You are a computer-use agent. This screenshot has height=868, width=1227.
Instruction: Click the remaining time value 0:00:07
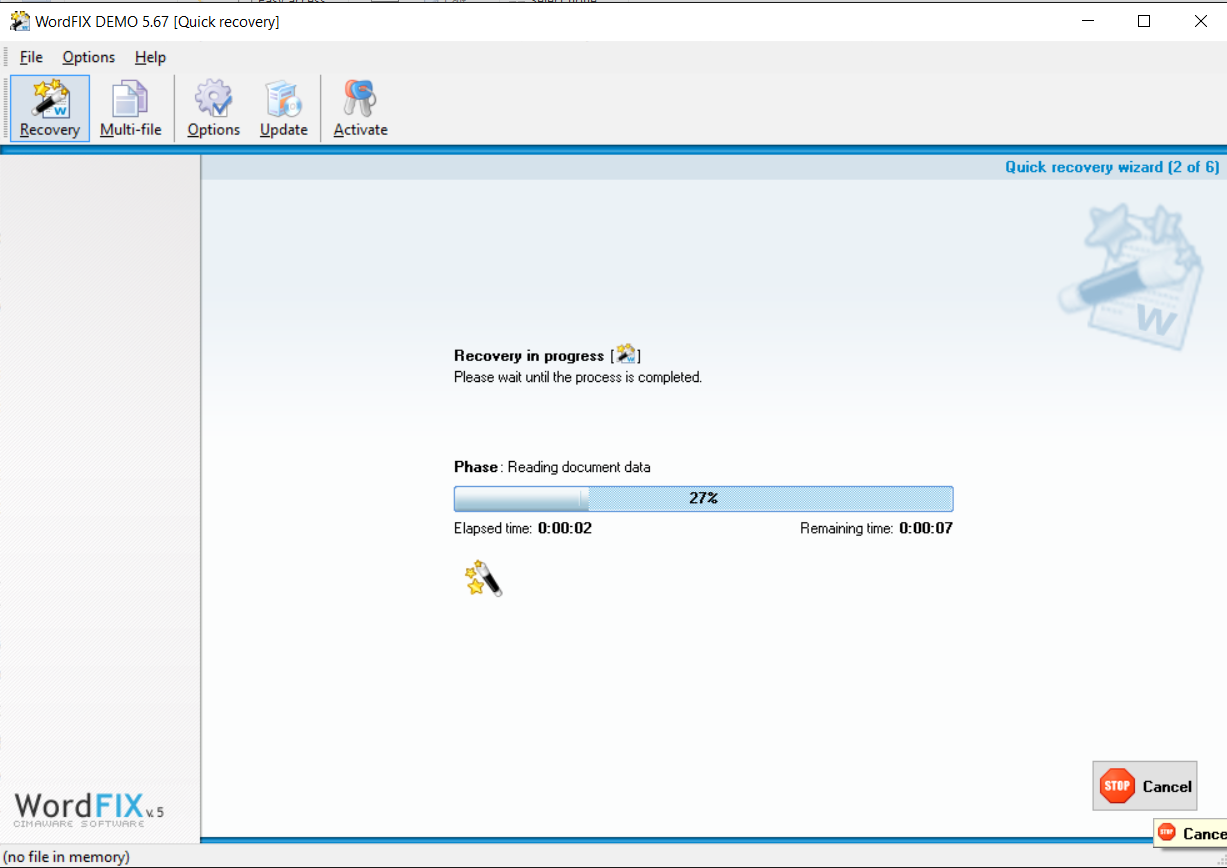click(x=926, y=528)
